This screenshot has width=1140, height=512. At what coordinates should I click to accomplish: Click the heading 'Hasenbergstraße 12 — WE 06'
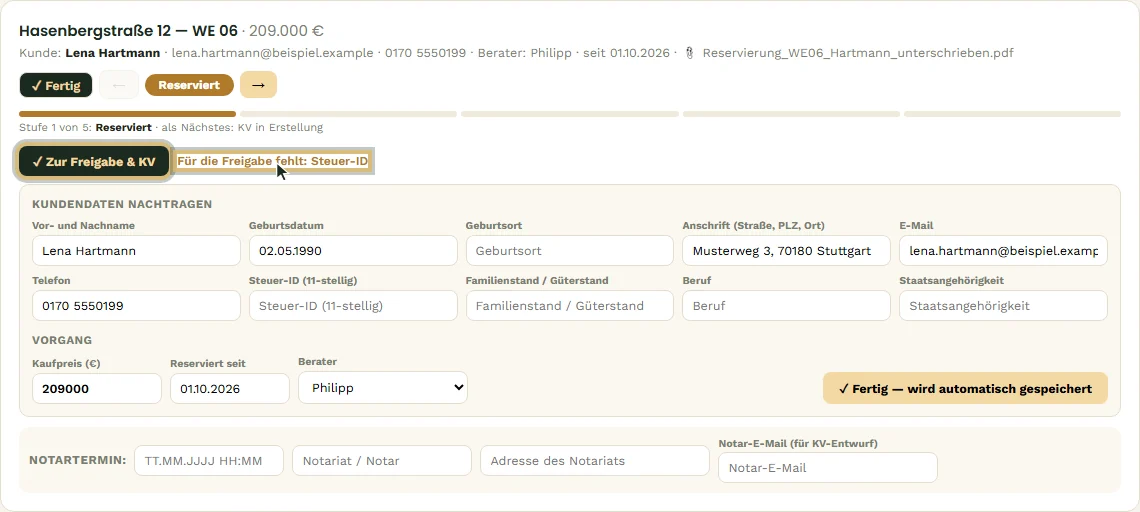click(x=129, y=31)
